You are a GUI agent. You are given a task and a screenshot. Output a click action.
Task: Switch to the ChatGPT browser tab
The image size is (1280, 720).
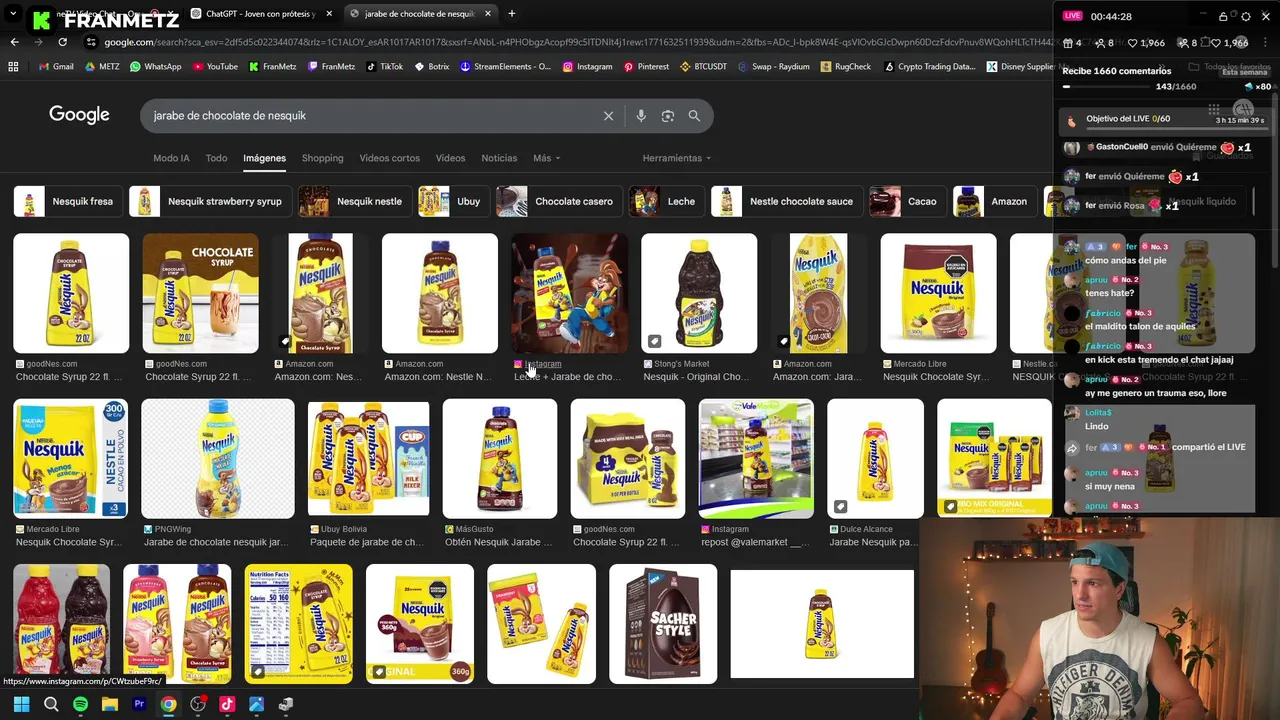pos(260,14)
